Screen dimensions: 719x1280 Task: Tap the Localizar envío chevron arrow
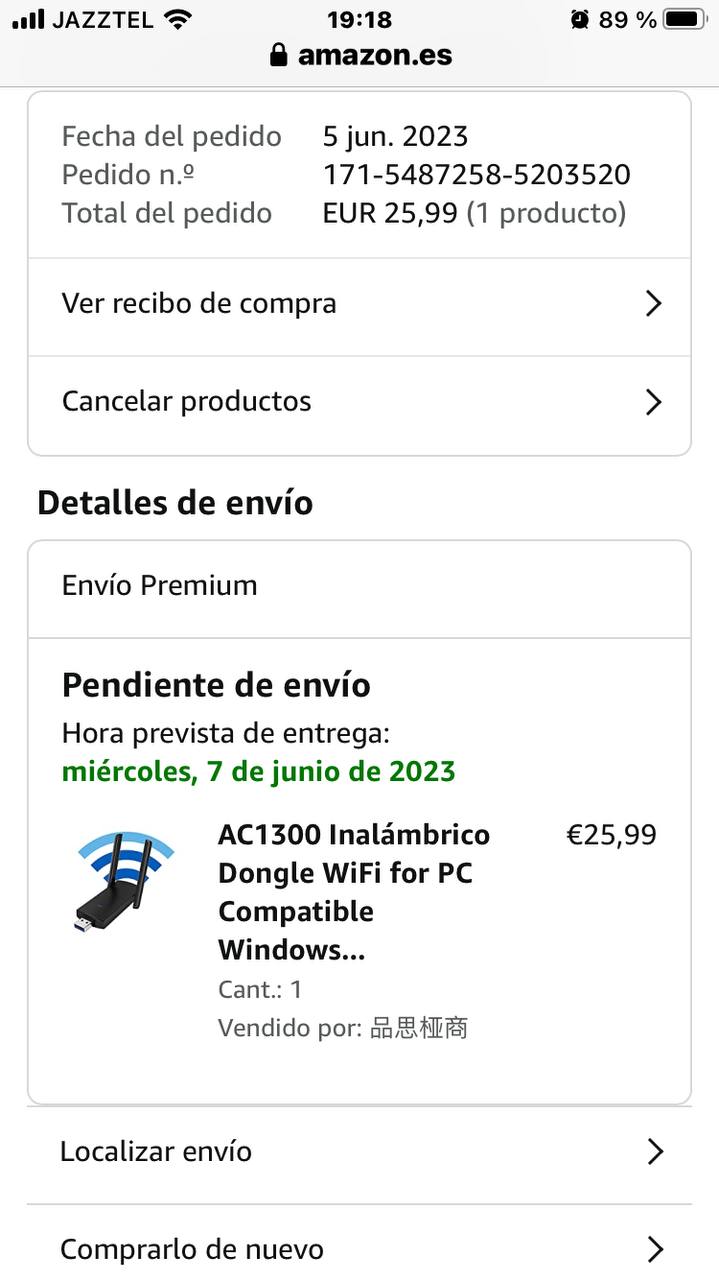click(x=654, y=1152)
